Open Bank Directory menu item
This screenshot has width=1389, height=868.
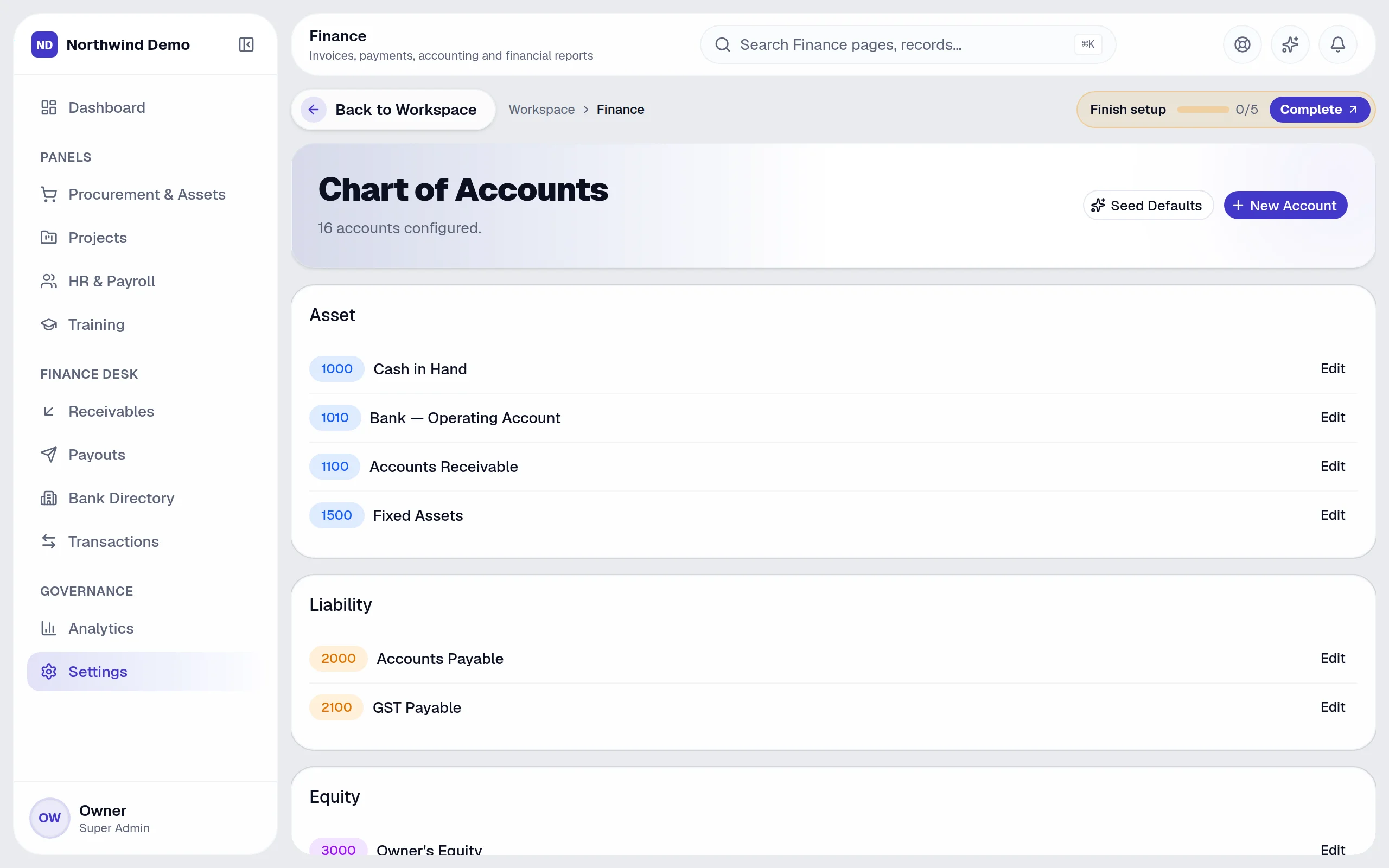point(145,499)
